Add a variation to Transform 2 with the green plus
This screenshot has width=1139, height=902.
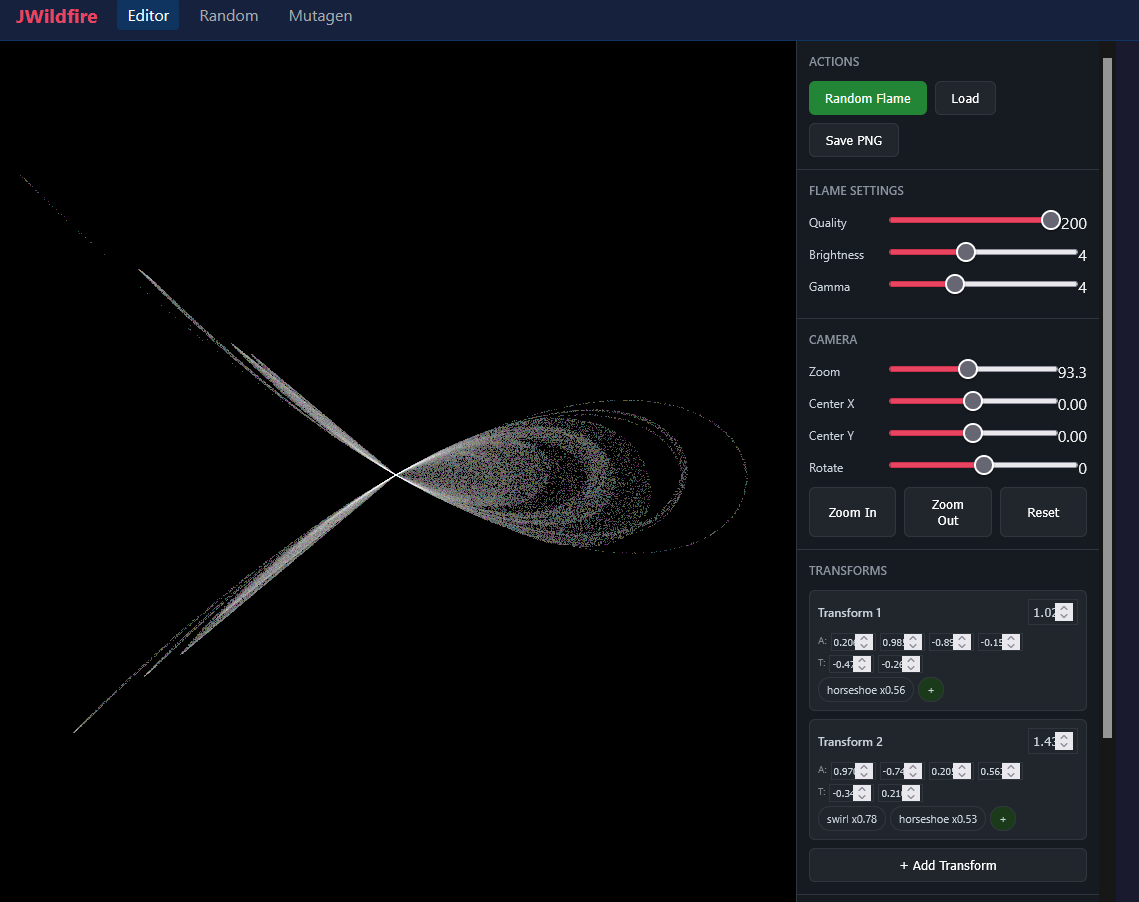[1002, 819]
